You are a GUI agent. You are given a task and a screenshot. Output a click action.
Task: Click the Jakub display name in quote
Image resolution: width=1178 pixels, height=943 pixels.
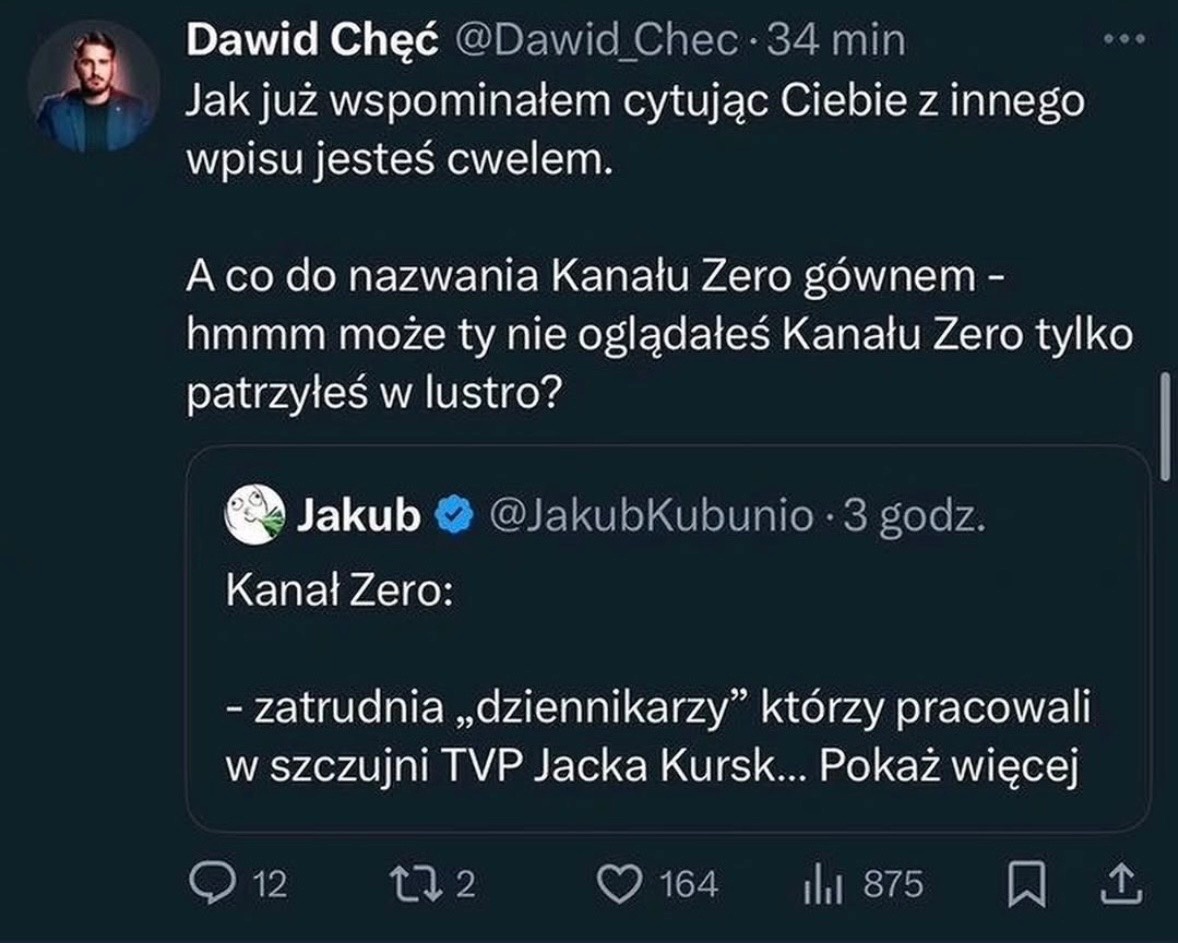[360, 516]
